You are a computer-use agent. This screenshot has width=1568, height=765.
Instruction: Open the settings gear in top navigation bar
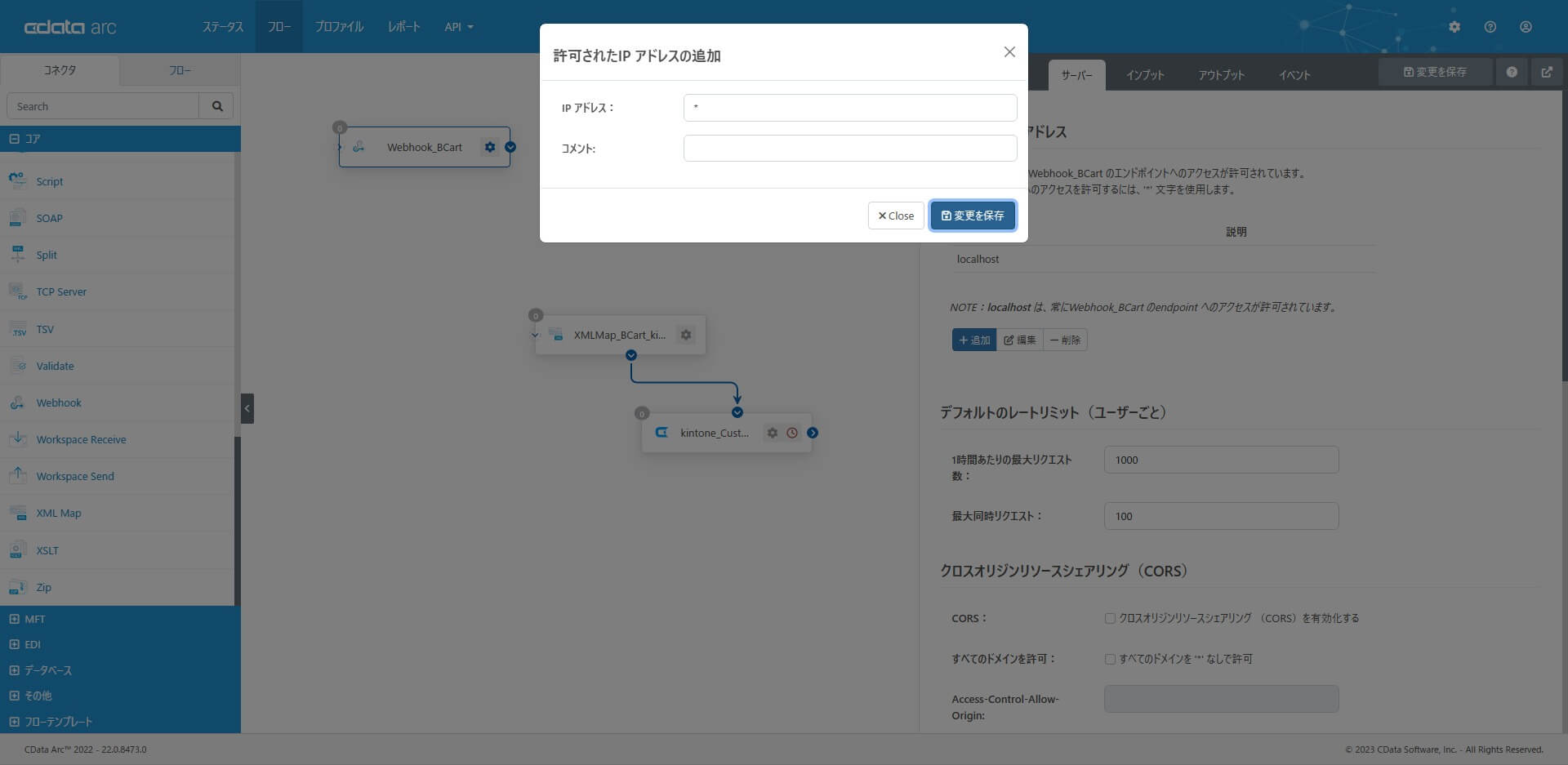click(1454, 27)
